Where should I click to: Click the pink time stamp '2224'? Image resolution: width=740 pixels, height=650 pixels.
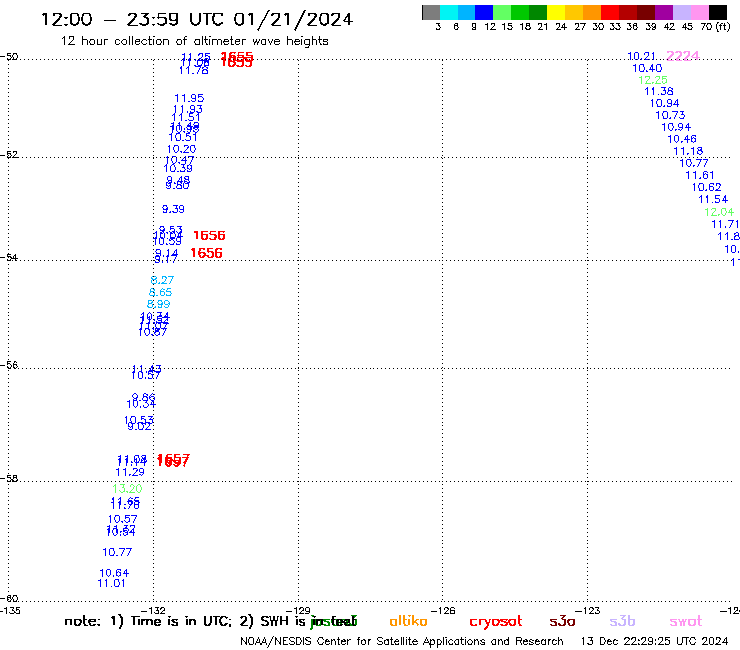(x=682, y=56)
